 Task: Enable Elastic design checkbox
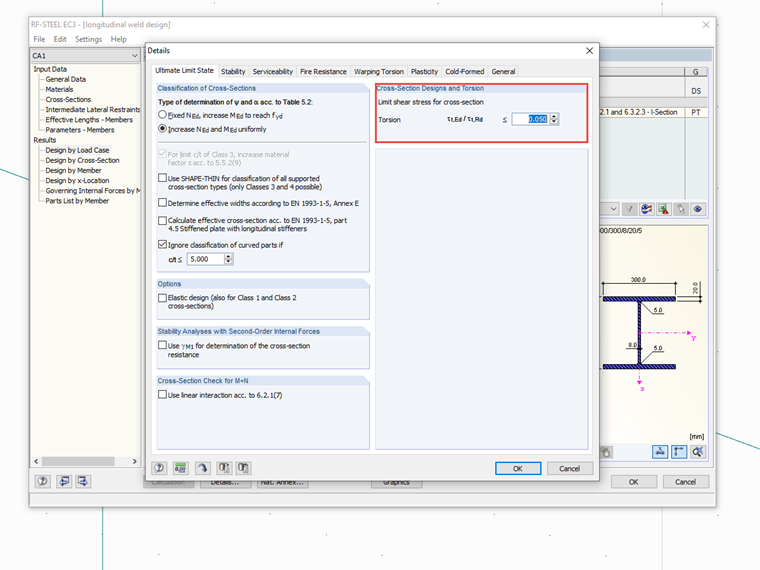(x=162, y=298)
